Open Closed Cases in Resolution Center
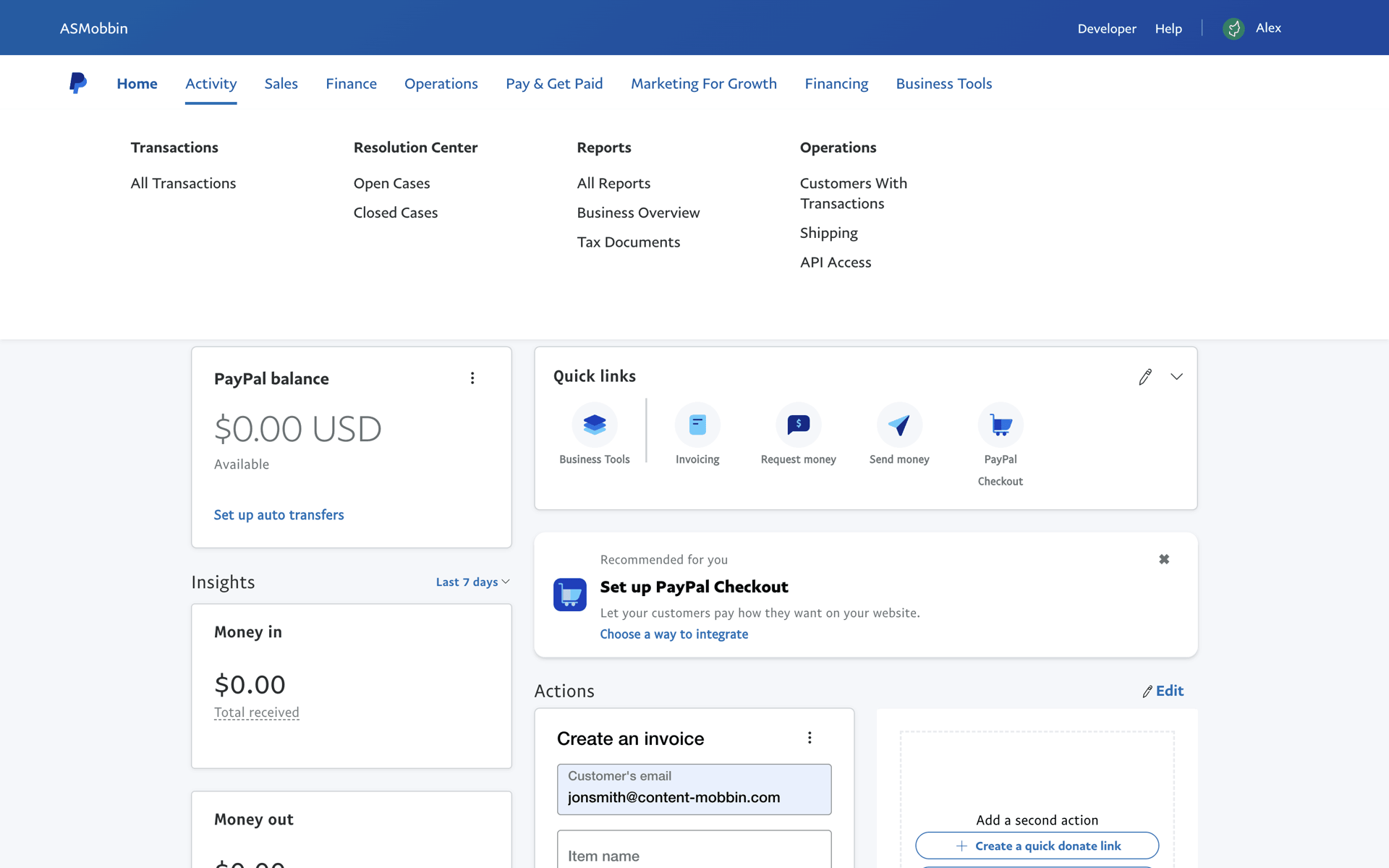 tap(396, 213)
